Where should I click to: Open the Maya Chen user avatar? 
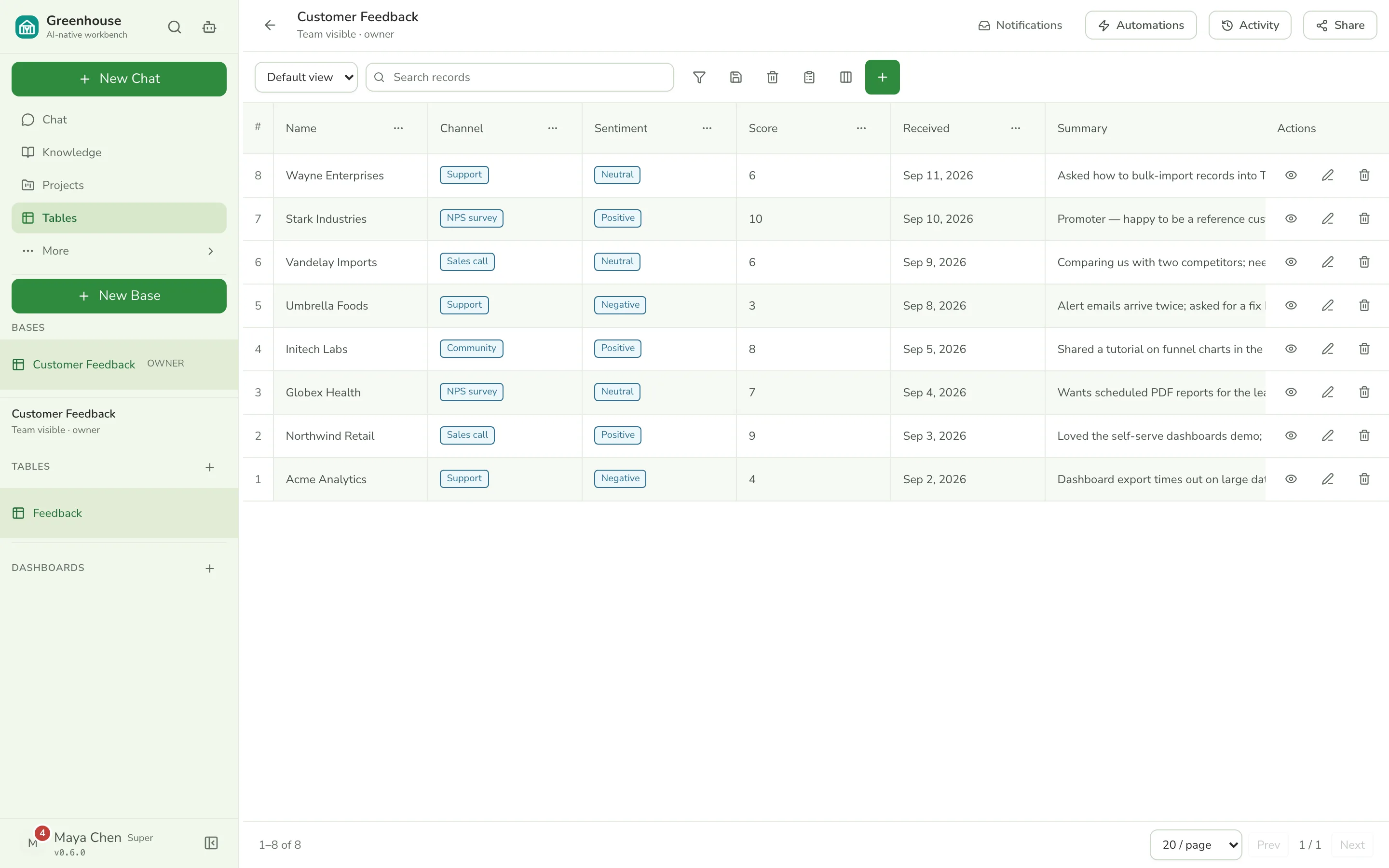coord(33,843)
